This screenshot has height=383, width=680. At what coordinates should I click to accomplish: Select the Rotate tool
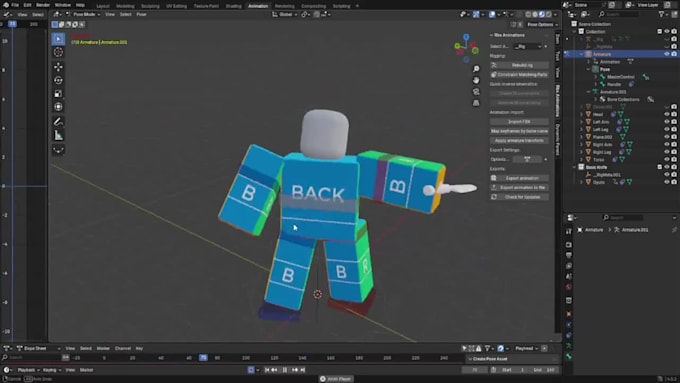click(x=58, y=80)
